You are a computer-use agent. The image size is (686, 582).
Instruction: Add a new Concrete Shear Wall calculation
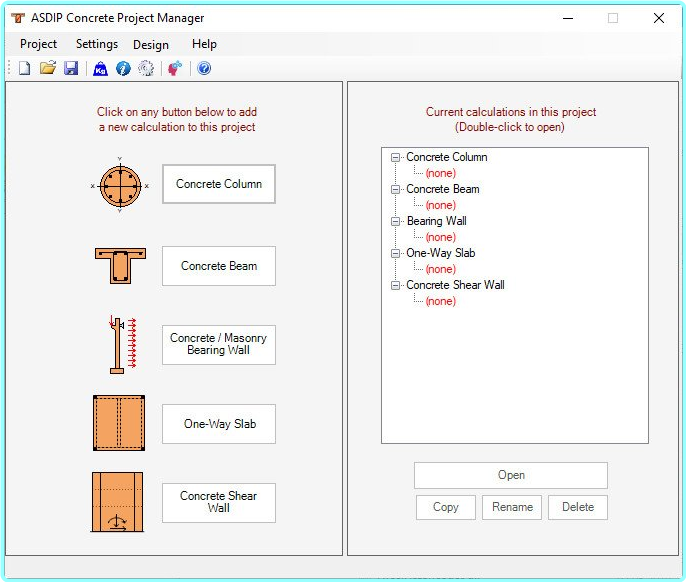coord(219,502)
